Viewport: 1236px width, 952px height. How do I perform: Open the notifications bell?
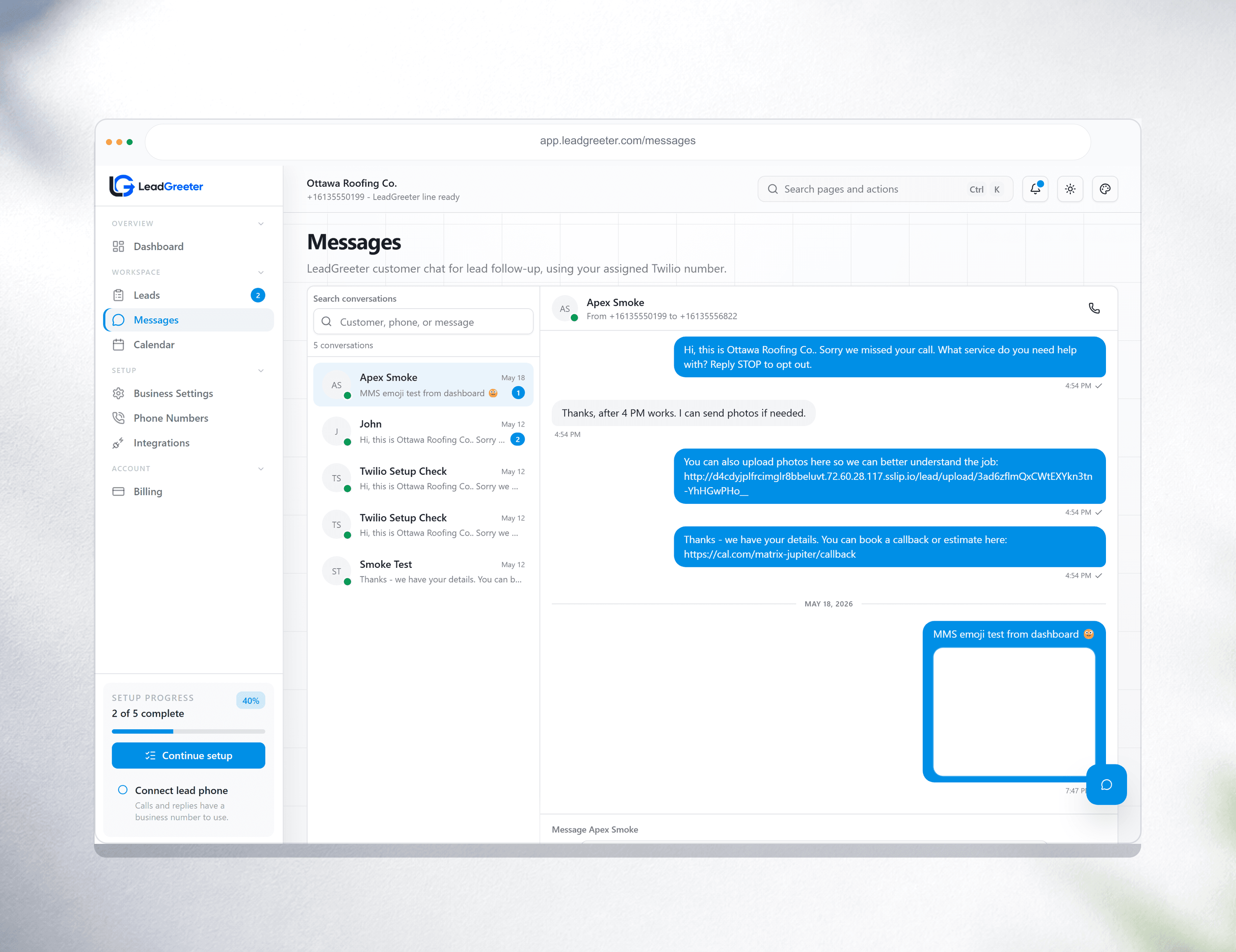pos(1035,189)
